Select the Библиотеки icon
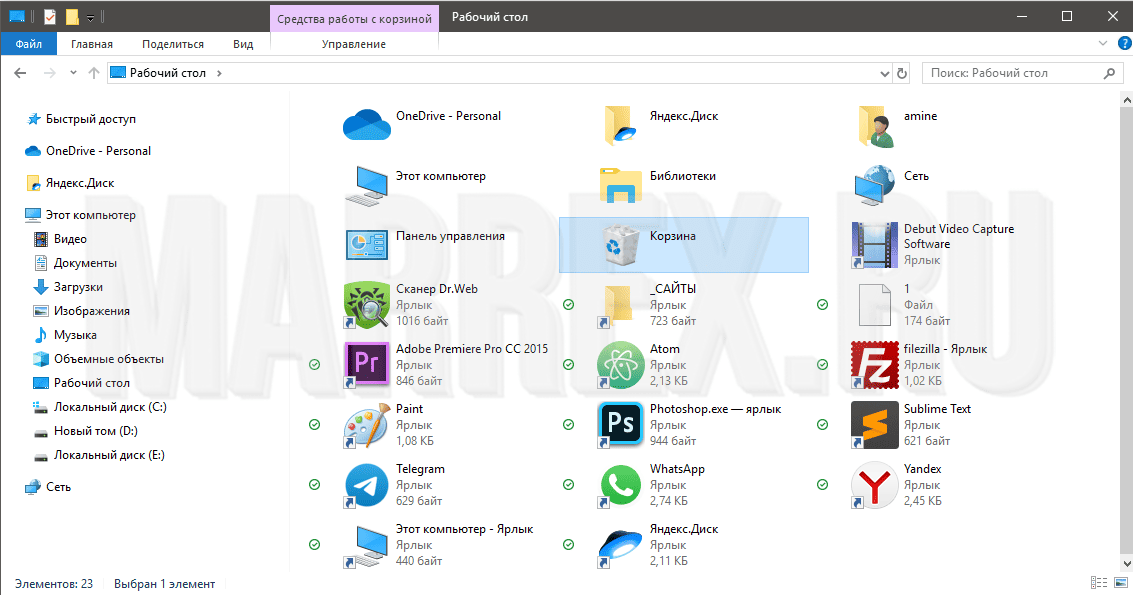Image resolution: width=1133 pixels, height=595 pixels. click(x=621, y=185)
